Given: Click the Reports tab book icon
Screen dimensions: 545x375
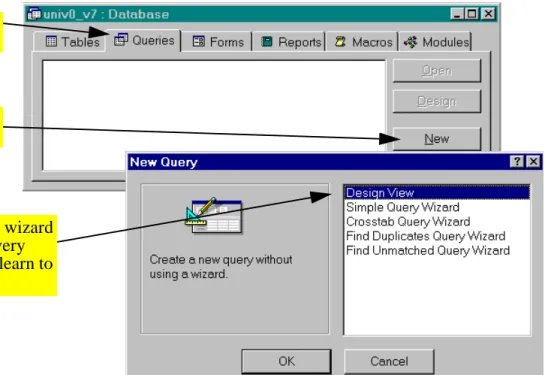Looking at the screenshot, I should click(x=267, y=42).
